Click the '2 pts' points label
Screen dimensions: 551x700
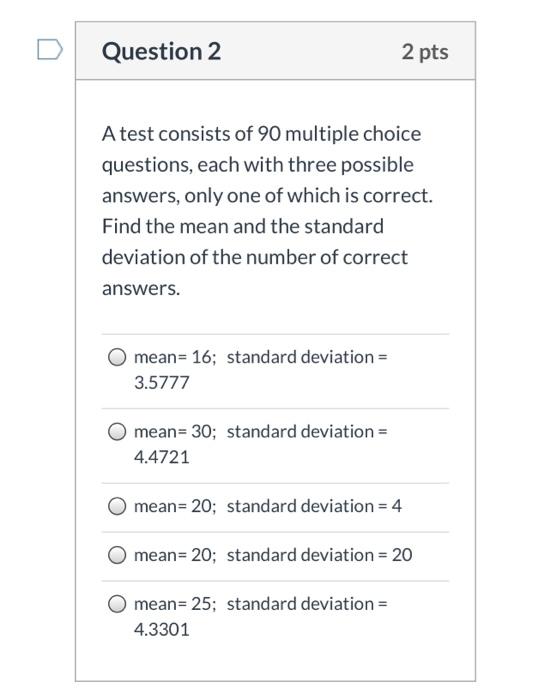tap(425, 52)
